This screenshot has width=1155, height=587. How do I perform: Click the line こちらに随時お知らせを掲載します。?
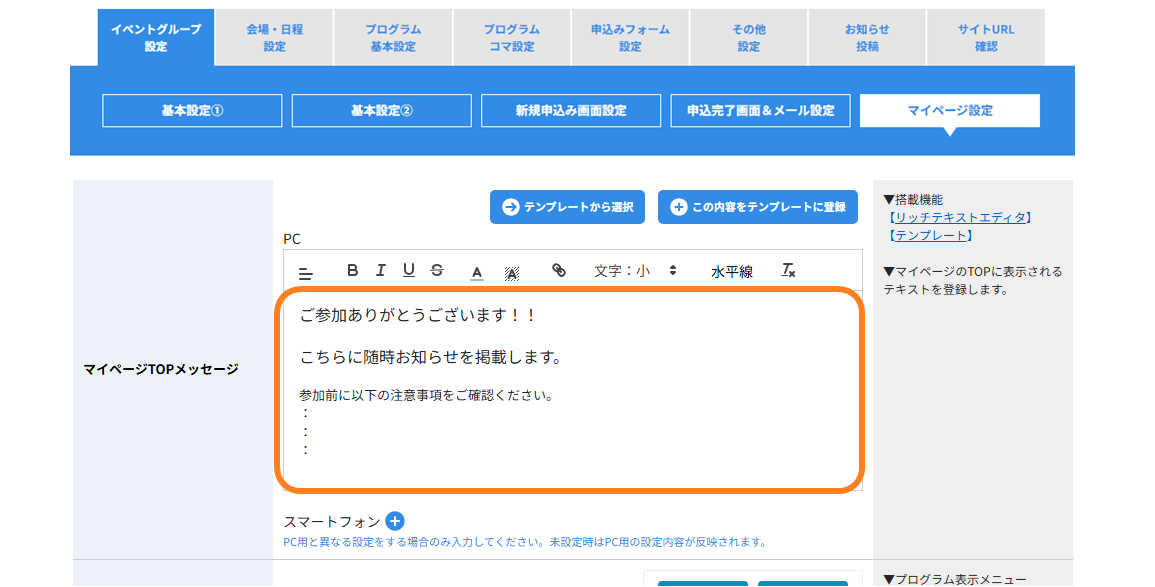431,357
